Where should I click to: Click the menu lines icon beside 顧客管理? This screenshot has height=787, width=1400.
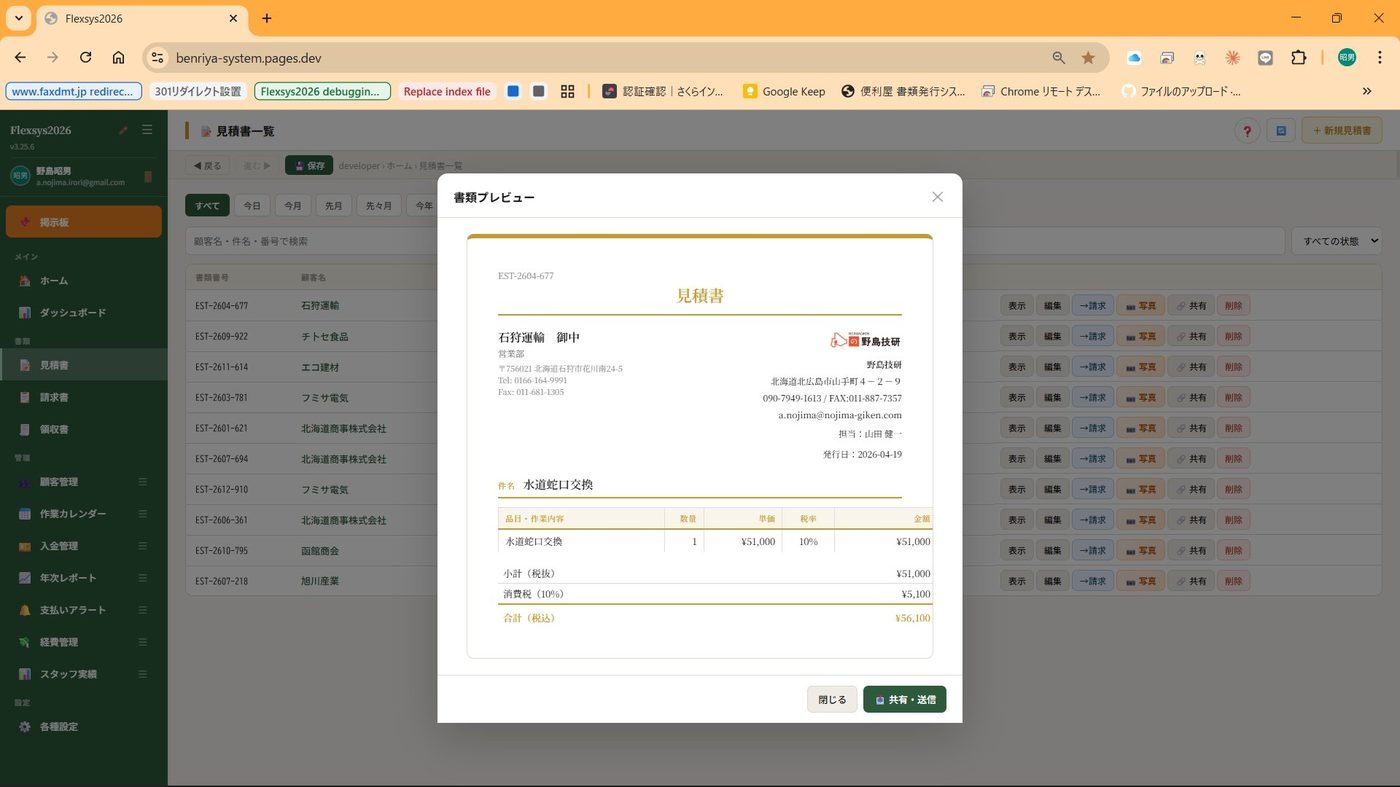point(142,482)
